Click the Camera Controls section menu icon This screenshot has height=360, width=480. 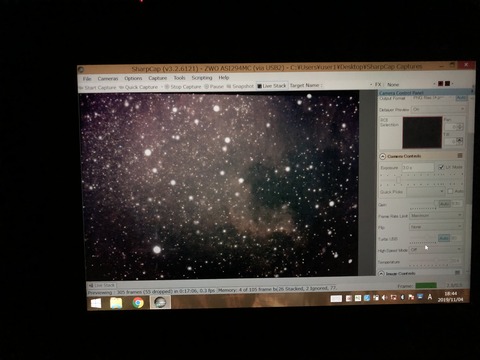click(460, 155)
